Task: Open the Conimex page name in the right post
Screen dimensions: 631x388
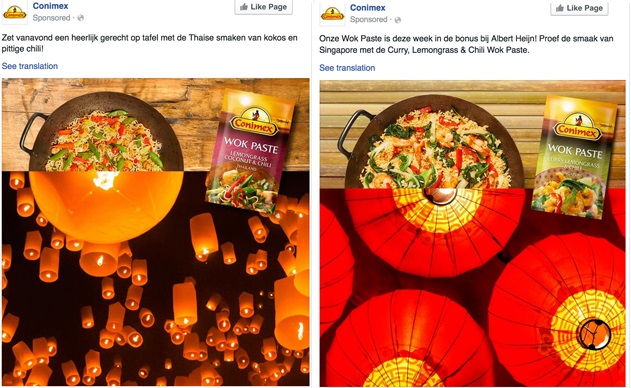Action: 367,8
